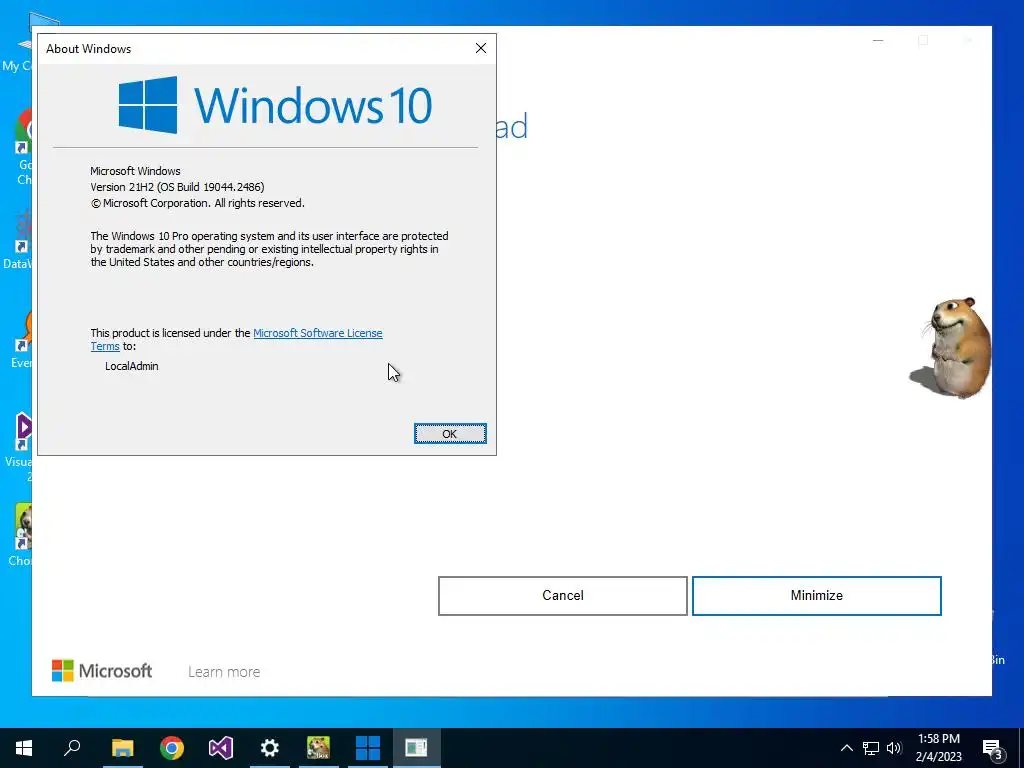Viewport: 1024px width, 768px height.
Task: Click the 'Microsoft Windows' text line
Action: (135, 171)
